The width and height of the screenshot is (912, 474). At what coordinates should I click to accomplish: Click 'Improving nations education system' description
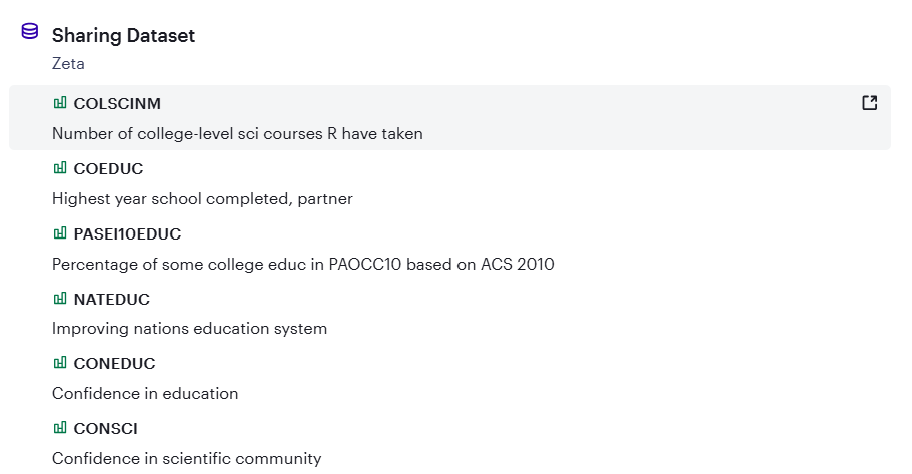click(189, 328)
